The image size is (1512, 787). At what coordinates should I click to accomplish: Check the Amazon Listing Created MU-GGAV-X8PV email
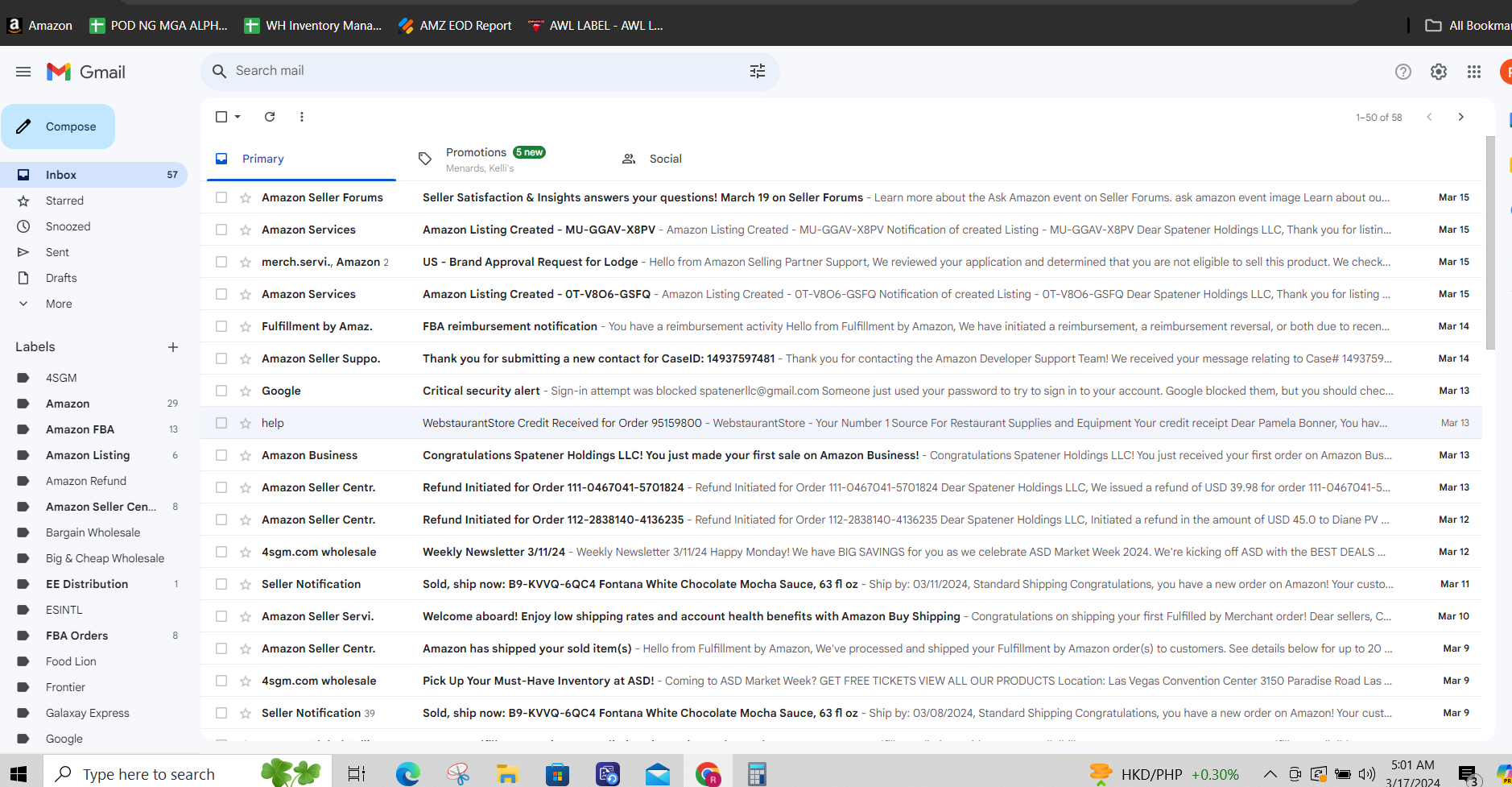pos(221,230)
